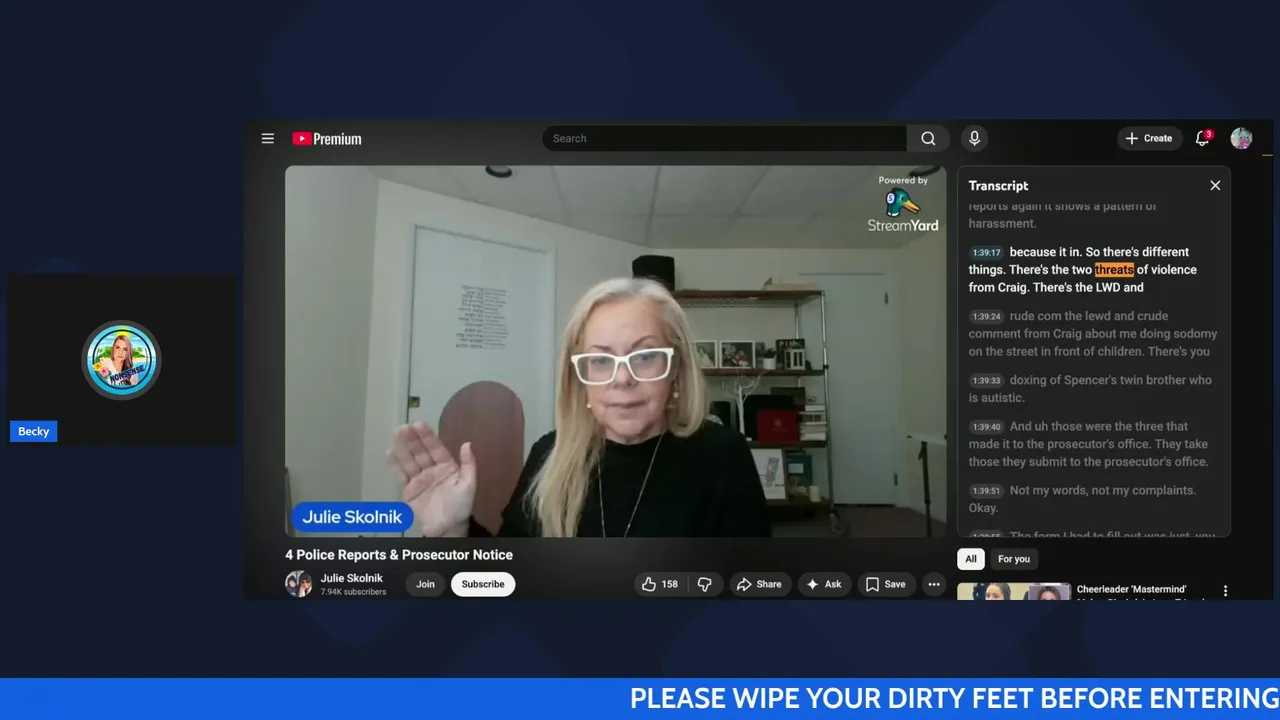Select the 'For you' filter chip
The height and width of the screenshot is (720, 1280).
(x=1013, y=559)
